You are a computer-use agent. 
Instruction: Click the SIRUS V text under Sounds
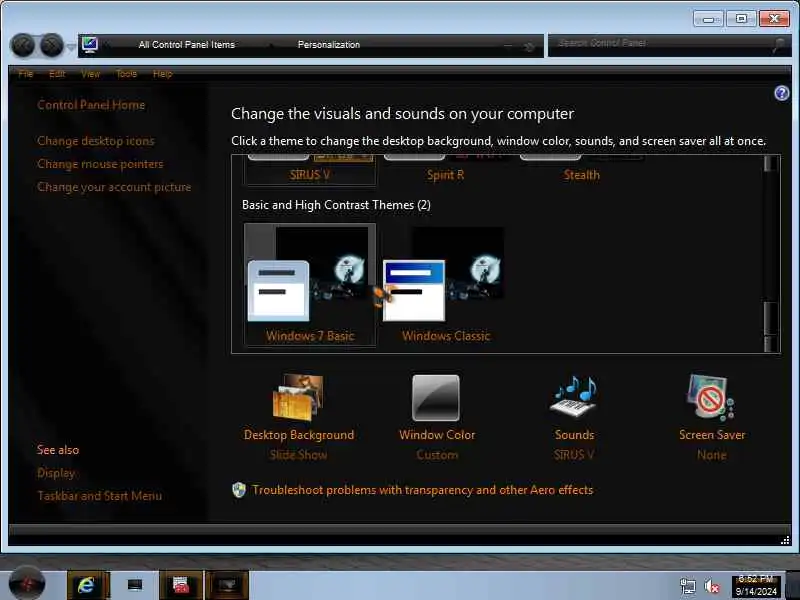(x=574, y=455)
